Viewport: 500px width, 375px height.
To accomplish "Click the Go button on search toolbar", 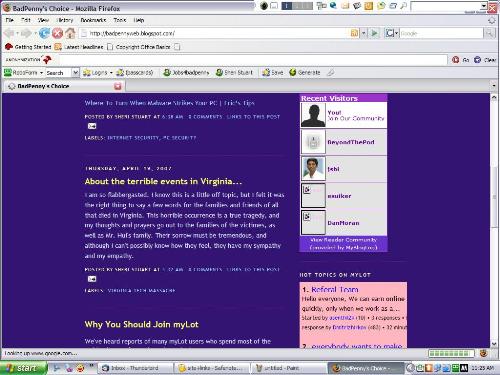I will tap(461, 60).
